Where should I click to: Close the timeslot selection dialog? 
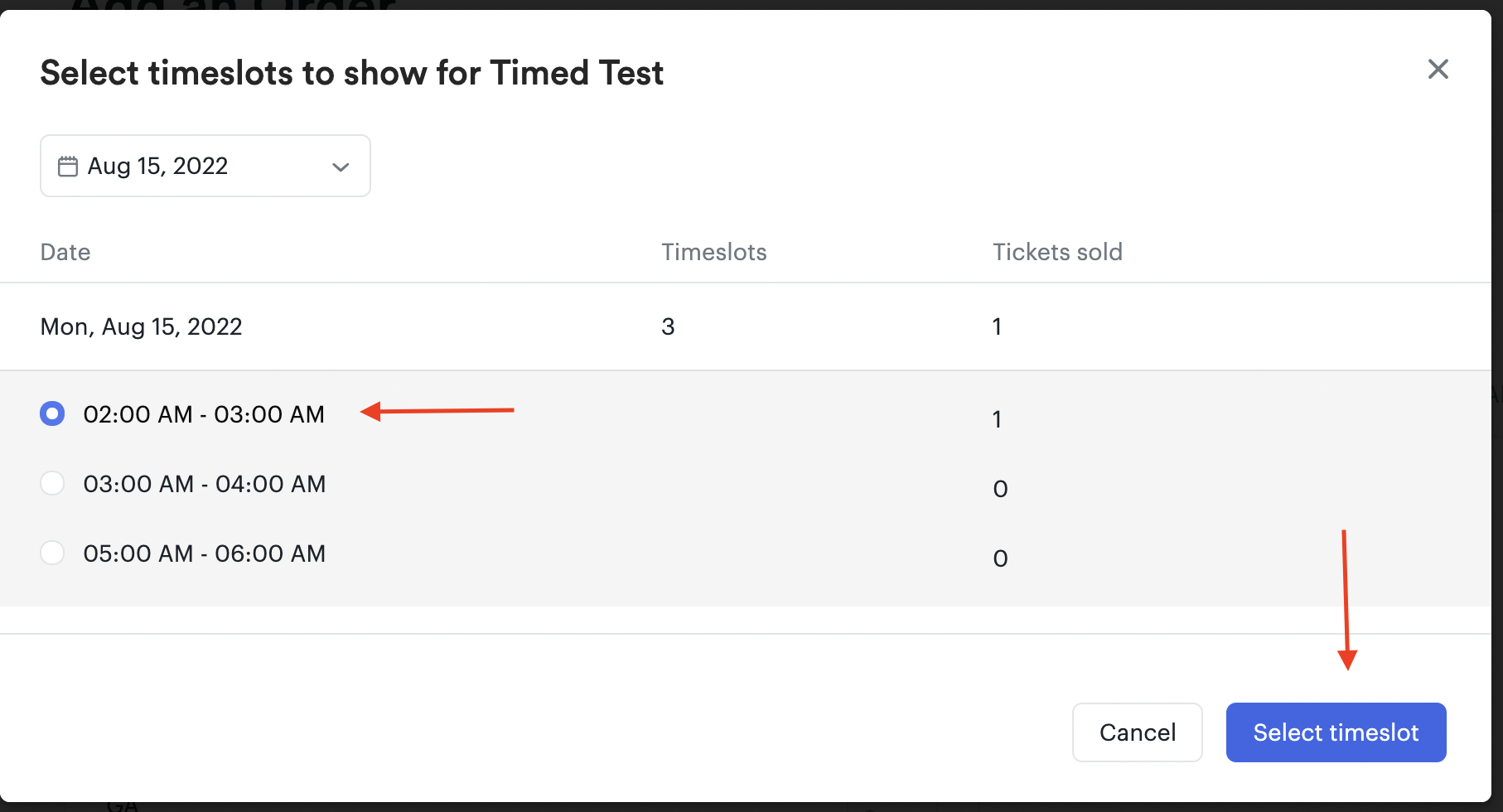(1438, 69)
